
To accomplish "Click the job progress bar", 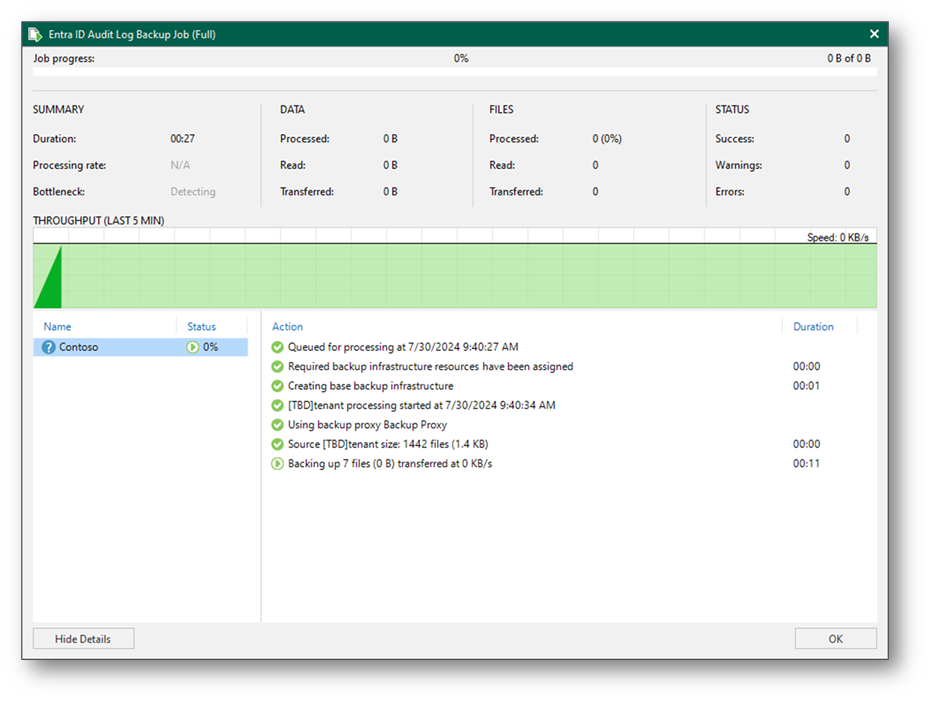I will pos(454,72).
